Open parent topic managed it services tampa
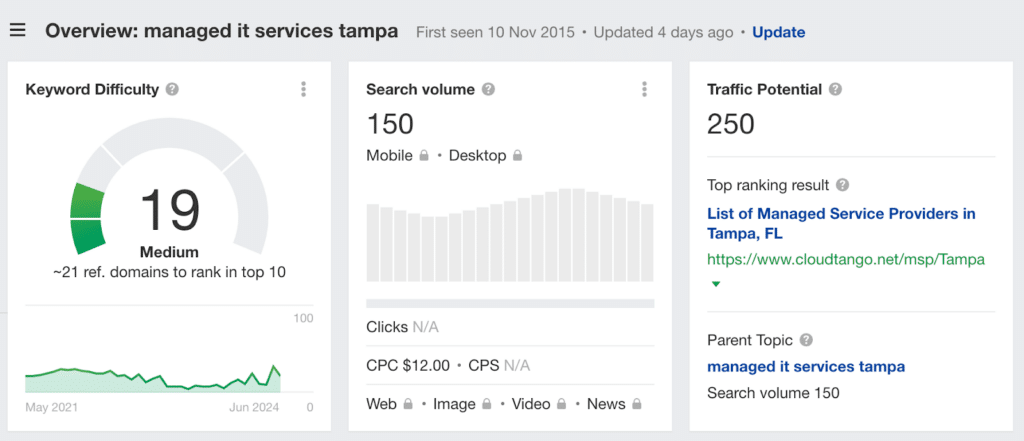Viewport: 1024px width, 441px height. 806,367
